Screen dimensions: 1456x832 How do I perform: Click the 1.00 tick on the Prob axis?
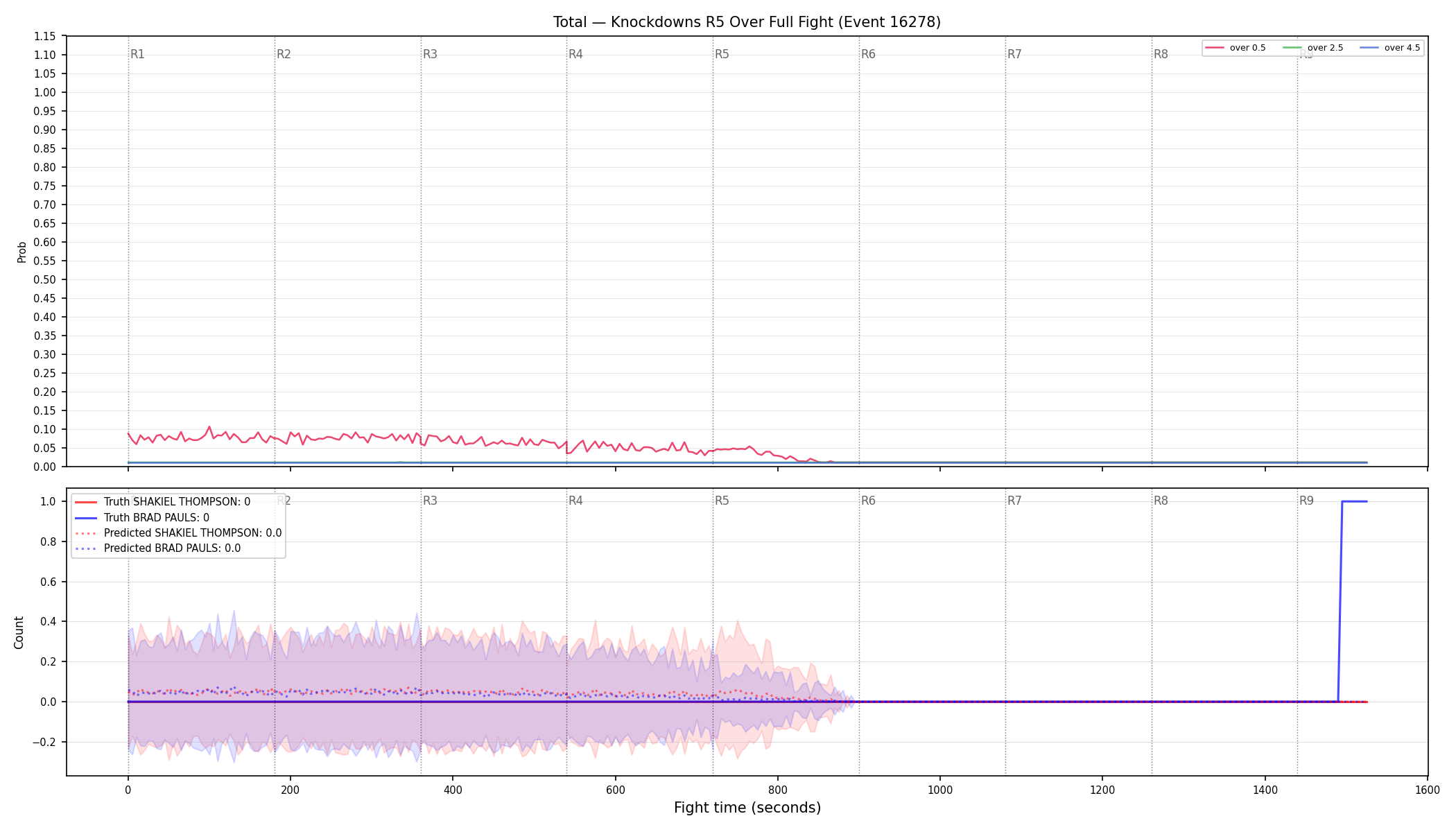tap(45, 92)
